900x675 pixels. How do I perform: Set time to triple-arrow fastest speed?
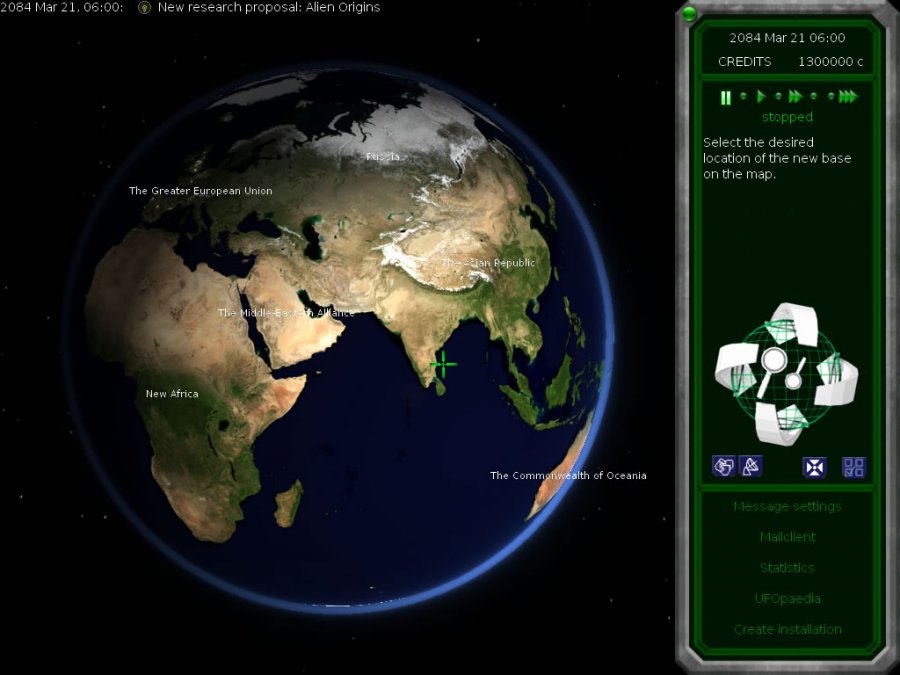pyautogui.click(x=848, y=97)
